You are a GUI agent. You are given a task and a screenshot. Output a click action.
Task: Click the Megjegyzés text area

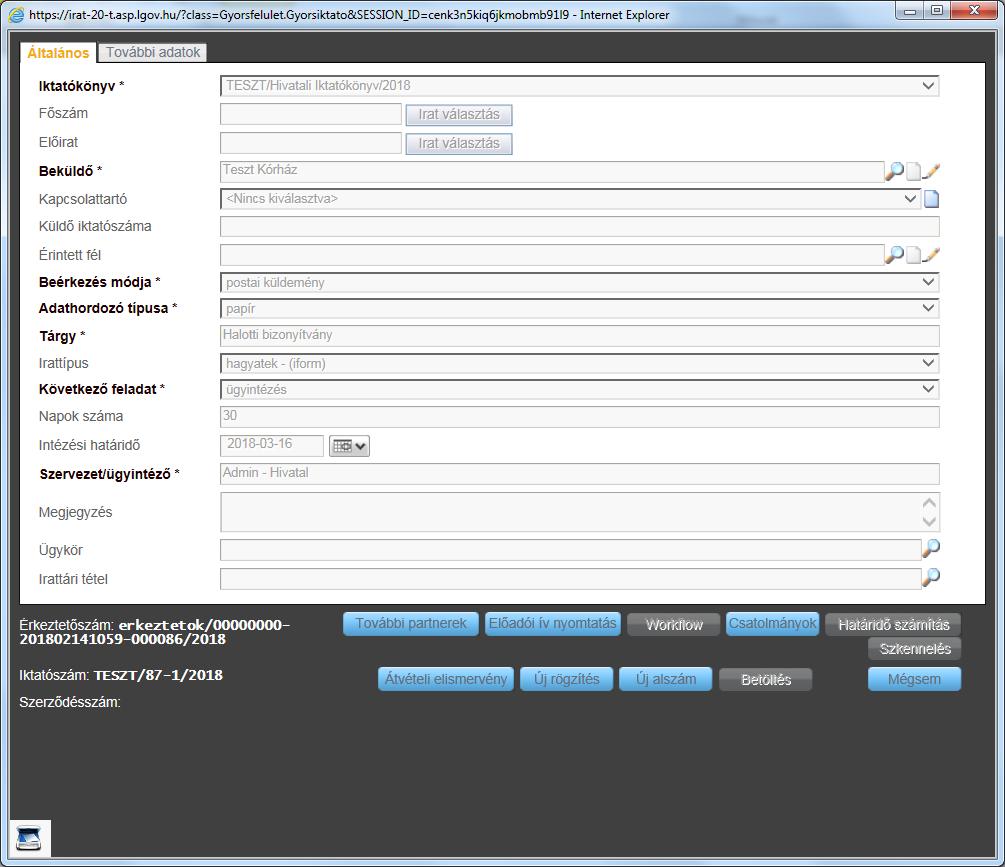pos(580,512)
